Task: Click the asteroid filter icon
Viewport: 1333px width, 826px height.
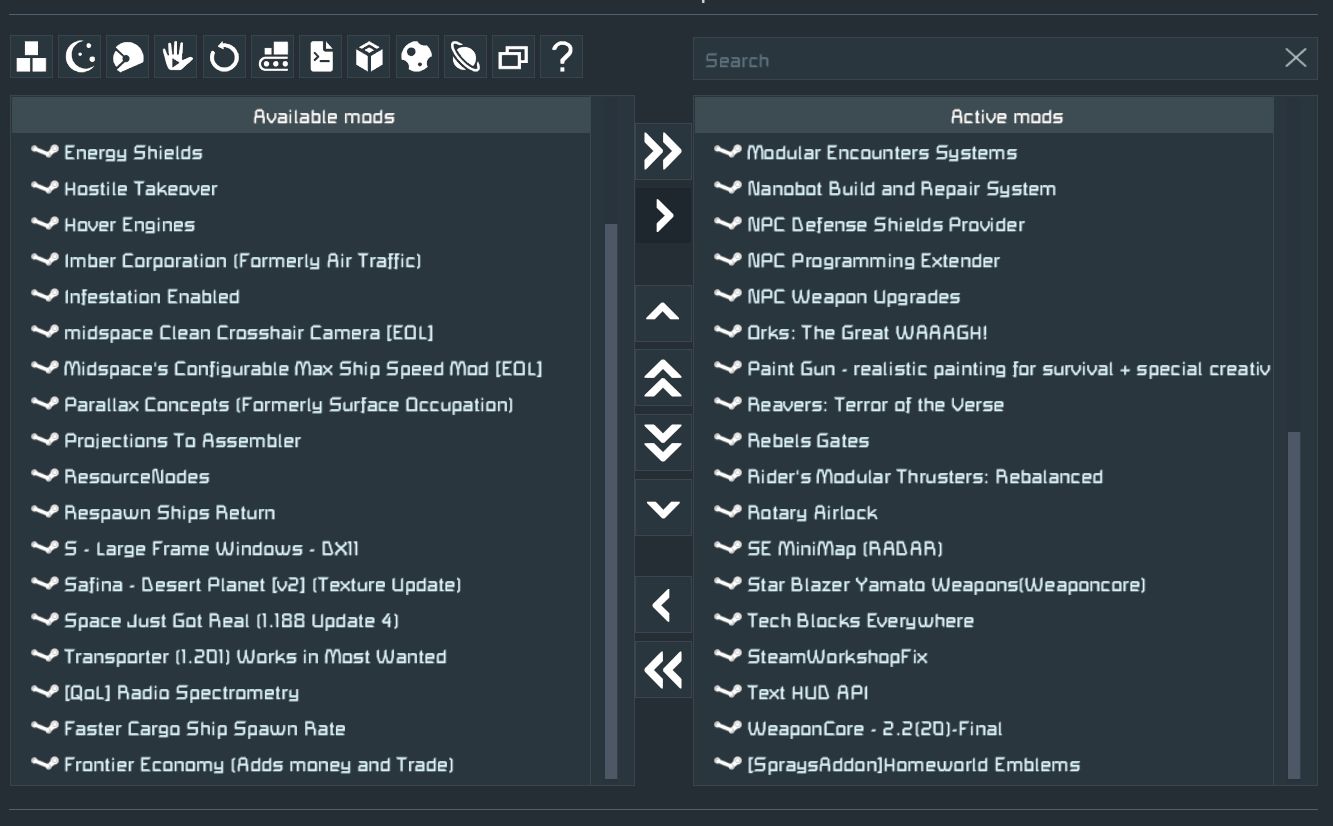Action: click(417, 57)
